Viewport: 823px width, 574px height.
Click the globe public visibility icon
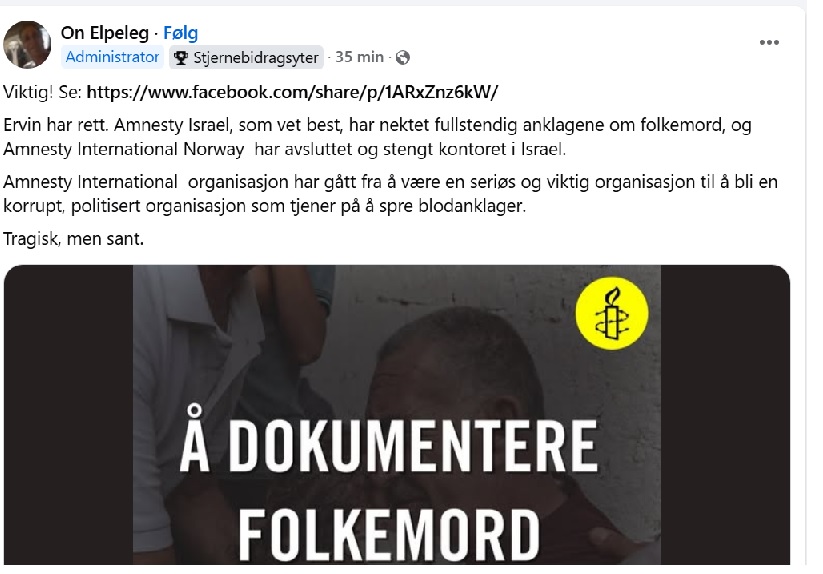point(403,57)
